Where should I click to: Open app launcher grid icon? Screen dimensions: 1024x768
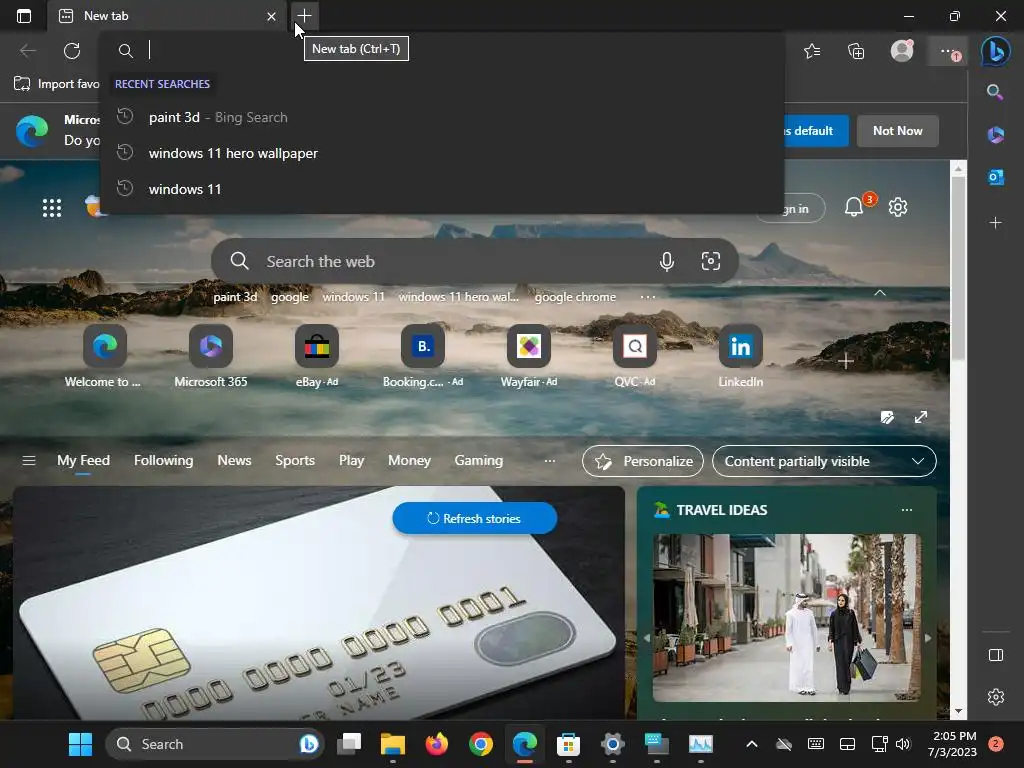coord(52,208)
